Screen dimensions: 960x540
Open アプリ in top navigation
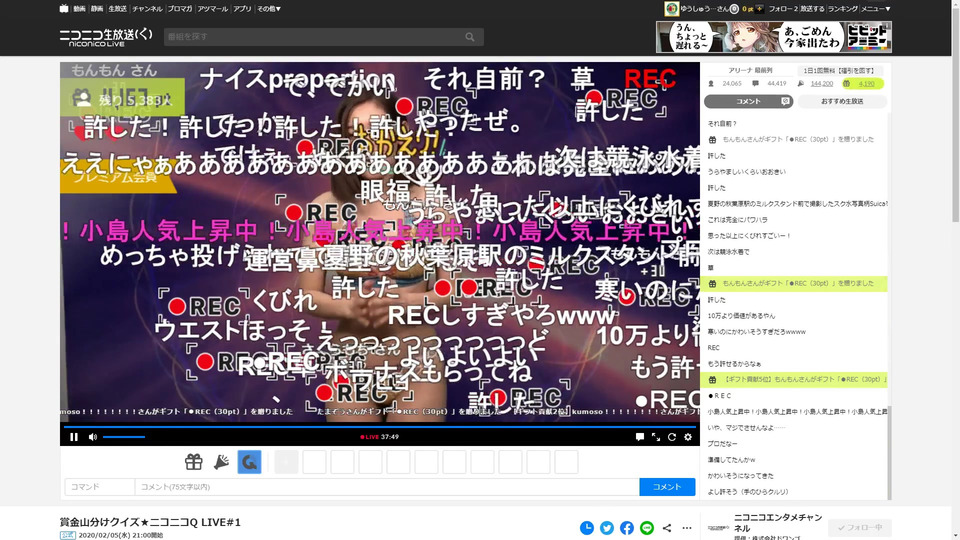(242, 9)
